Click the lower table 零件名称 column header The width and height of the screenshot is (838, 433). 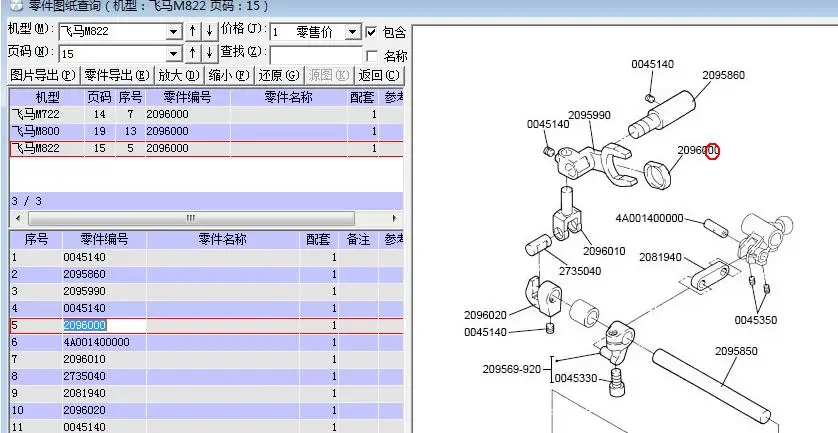(x=222, y=239)
